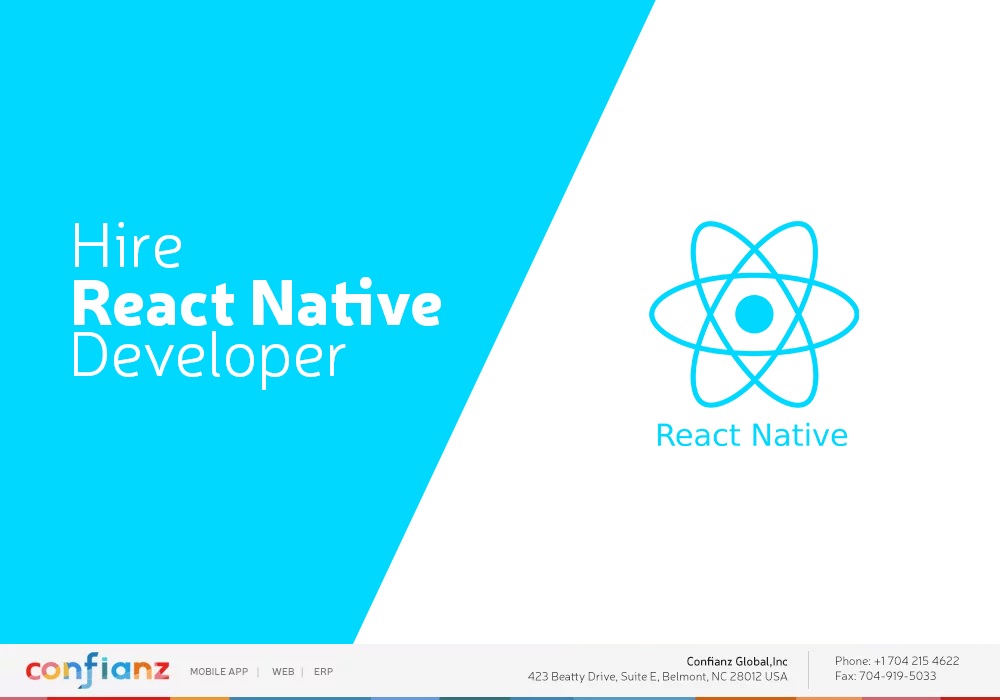This screenshot has width=1000, height=700.
Task: Click the bold 'React Native' headline
Action: tap(257, 303)
